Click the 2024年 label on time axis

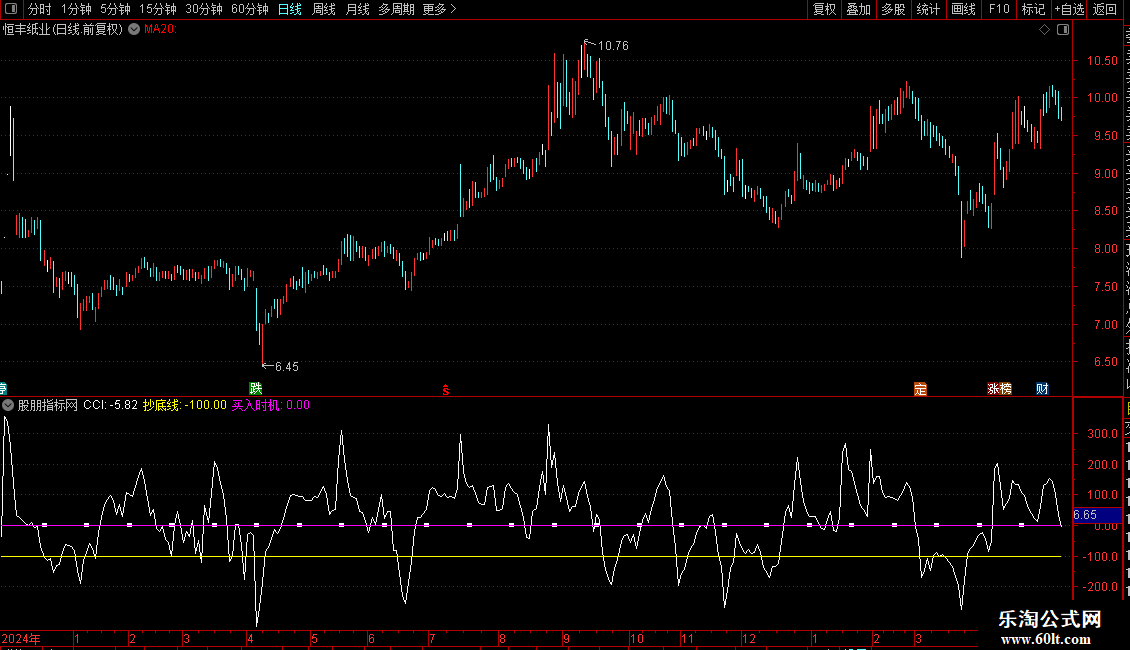click(21, 639)
